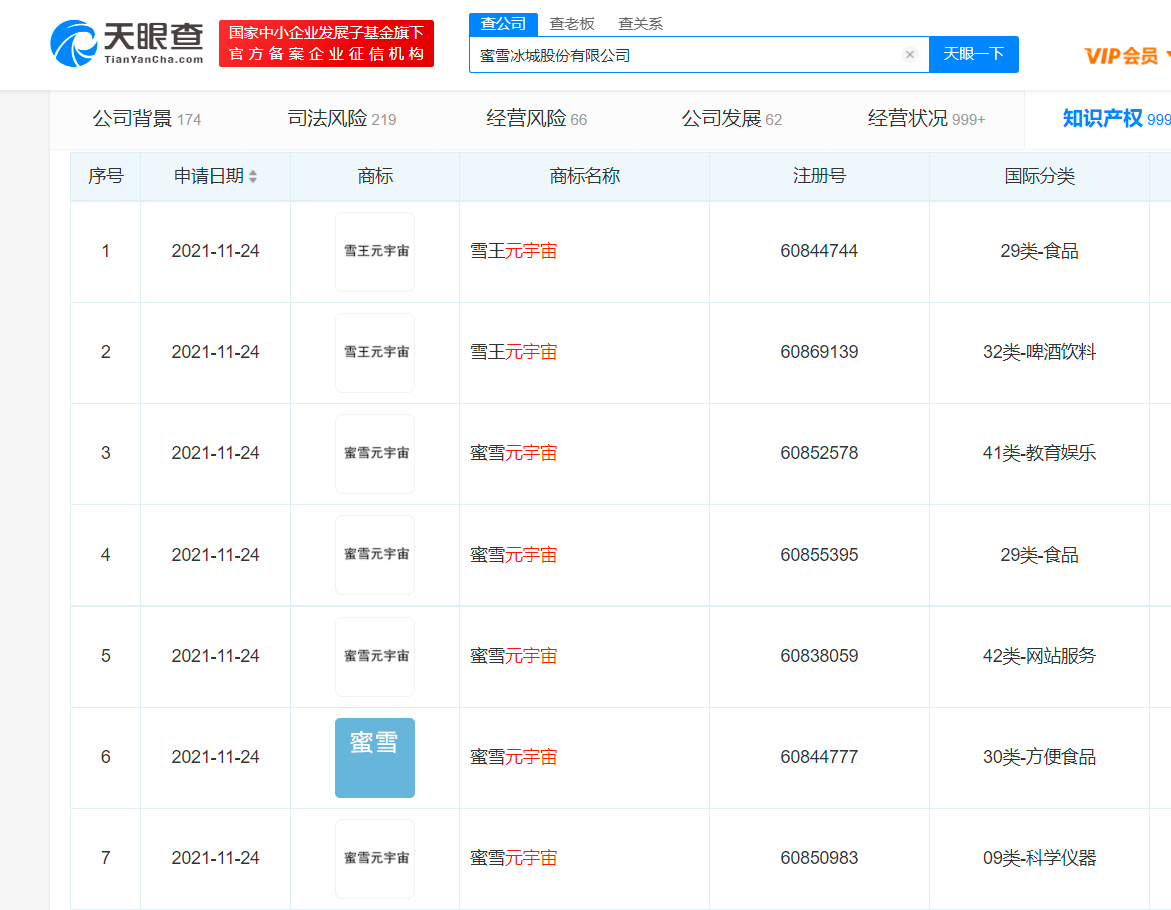Click the TianYanCha logo

[126, 43]
